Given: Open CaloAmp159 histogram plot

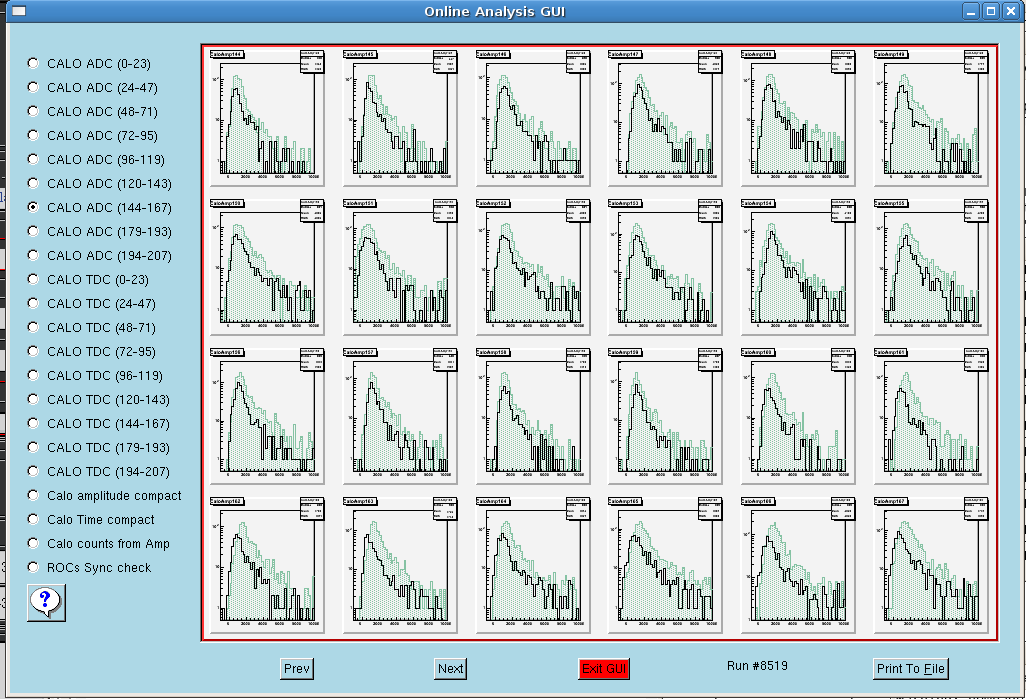Looking at the screenshot, I should point(665,416).
